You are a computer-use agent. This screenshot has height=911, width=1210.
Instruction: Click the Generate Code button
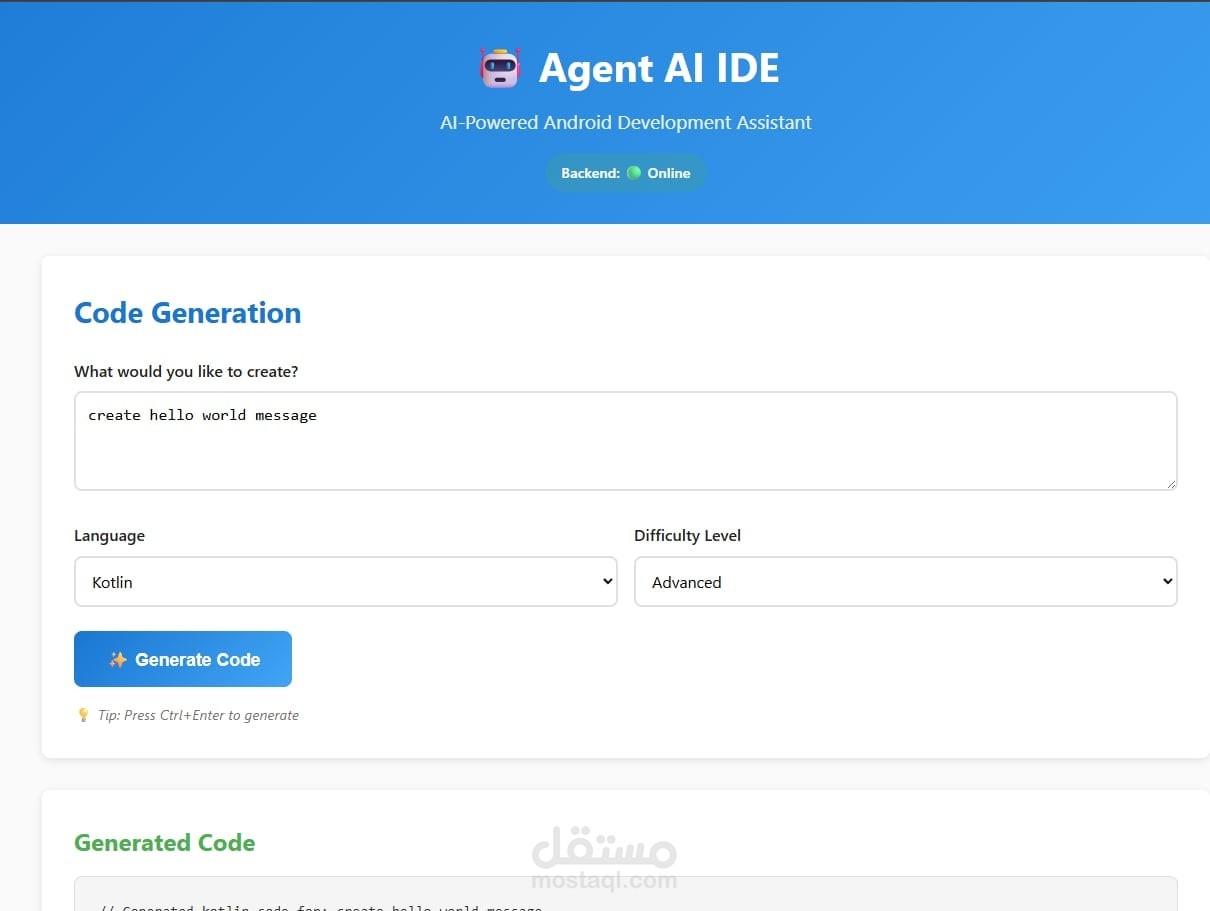182,659
